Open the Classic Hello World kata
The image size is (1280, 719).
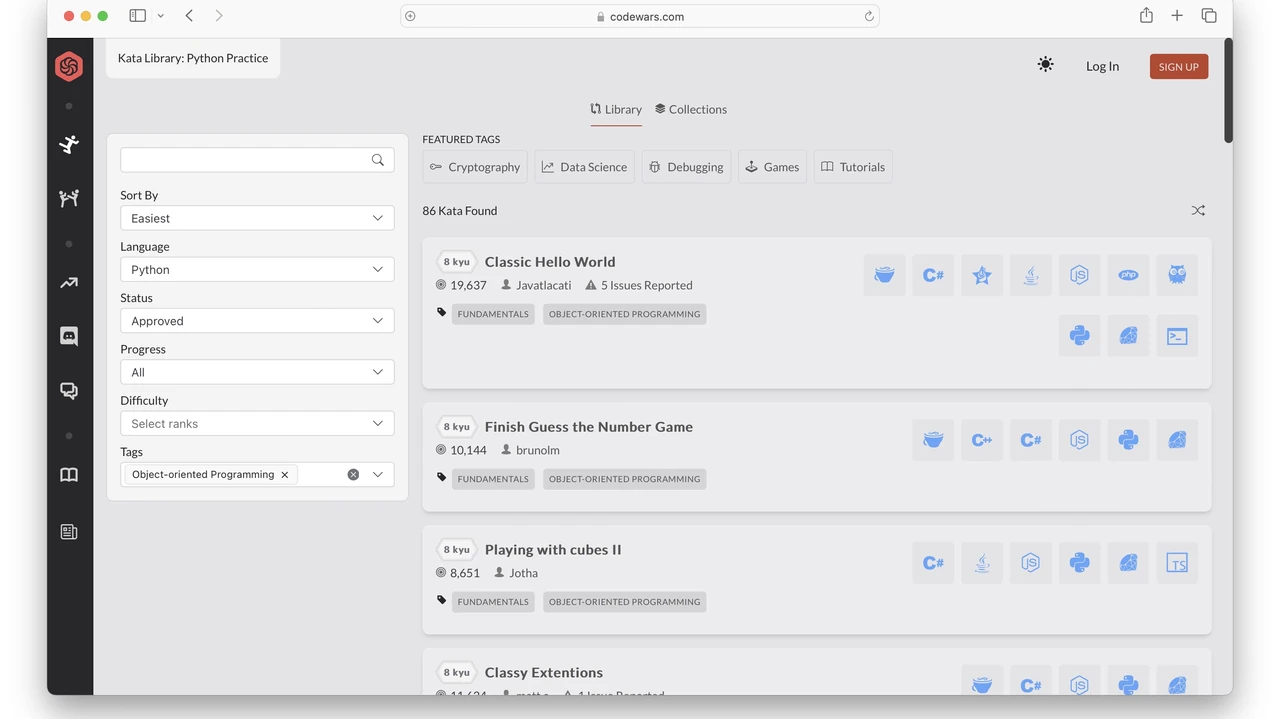[x=550, y=262]
